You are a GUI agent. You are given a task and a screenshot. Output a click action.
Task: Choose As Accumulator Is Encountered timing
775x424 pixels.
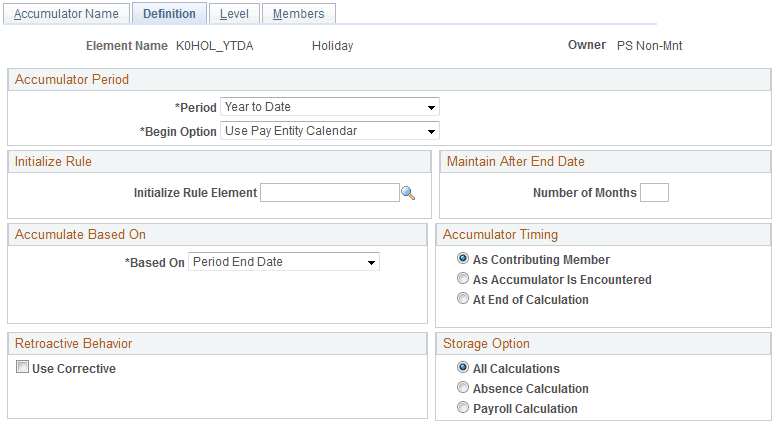pyautogui.click(x=462, y=280)
